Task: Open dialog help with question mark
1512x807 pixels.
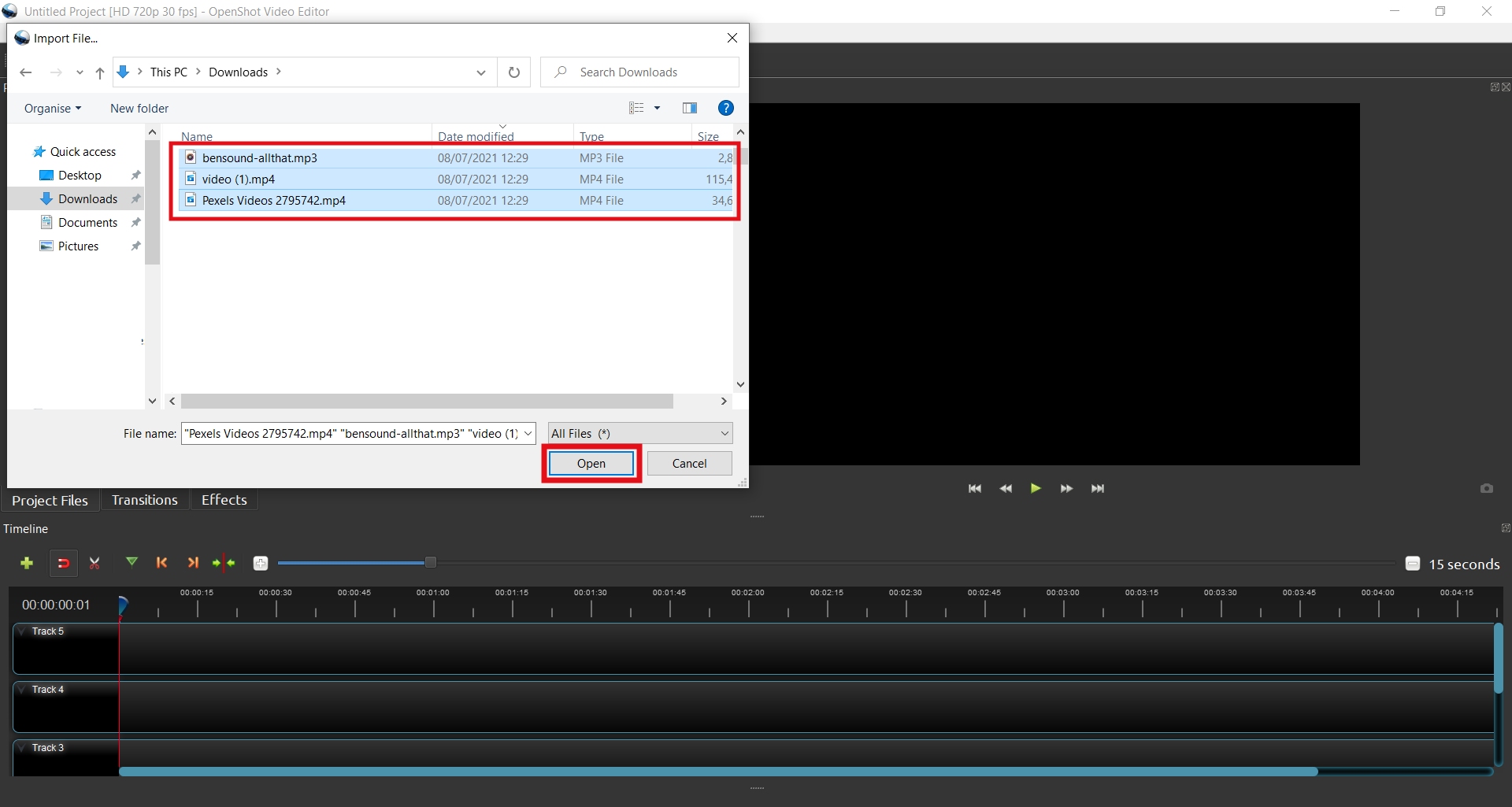Action: pos(726,108)
